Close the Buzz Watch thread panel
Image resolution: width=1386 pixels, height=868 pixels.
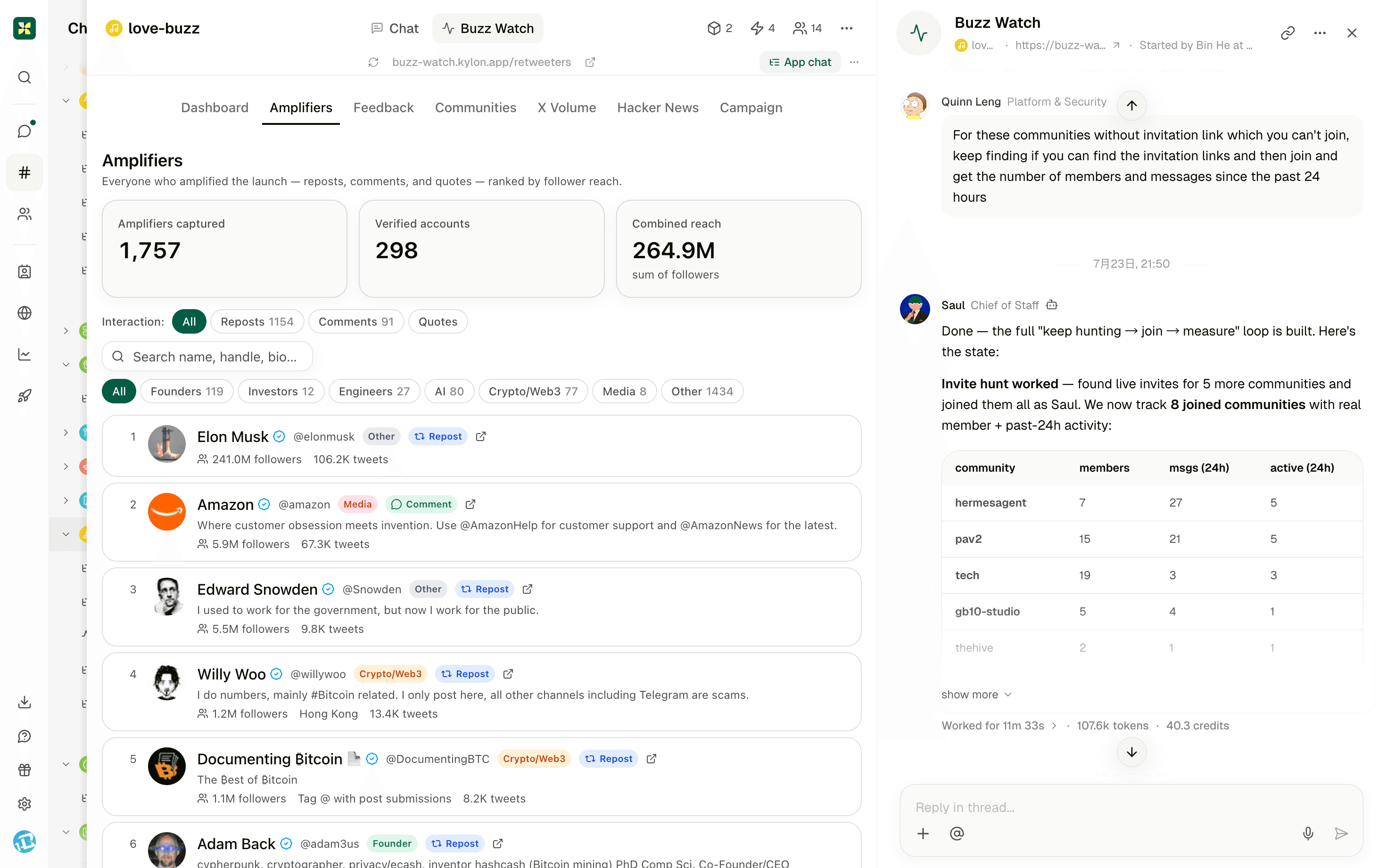tap(1352, 33)
